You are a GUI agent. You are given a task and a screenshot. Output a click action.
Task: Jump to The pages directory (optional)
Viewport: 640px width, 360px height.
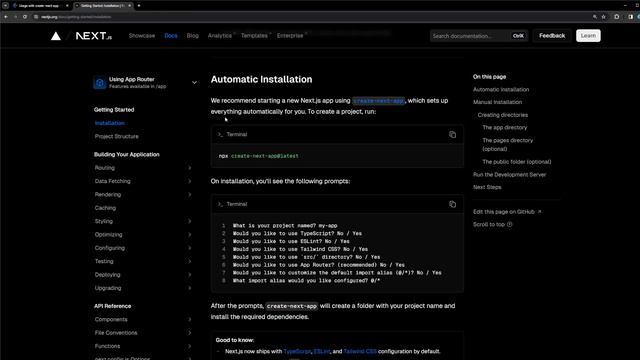pyautogui.click(x=507, y=144)
